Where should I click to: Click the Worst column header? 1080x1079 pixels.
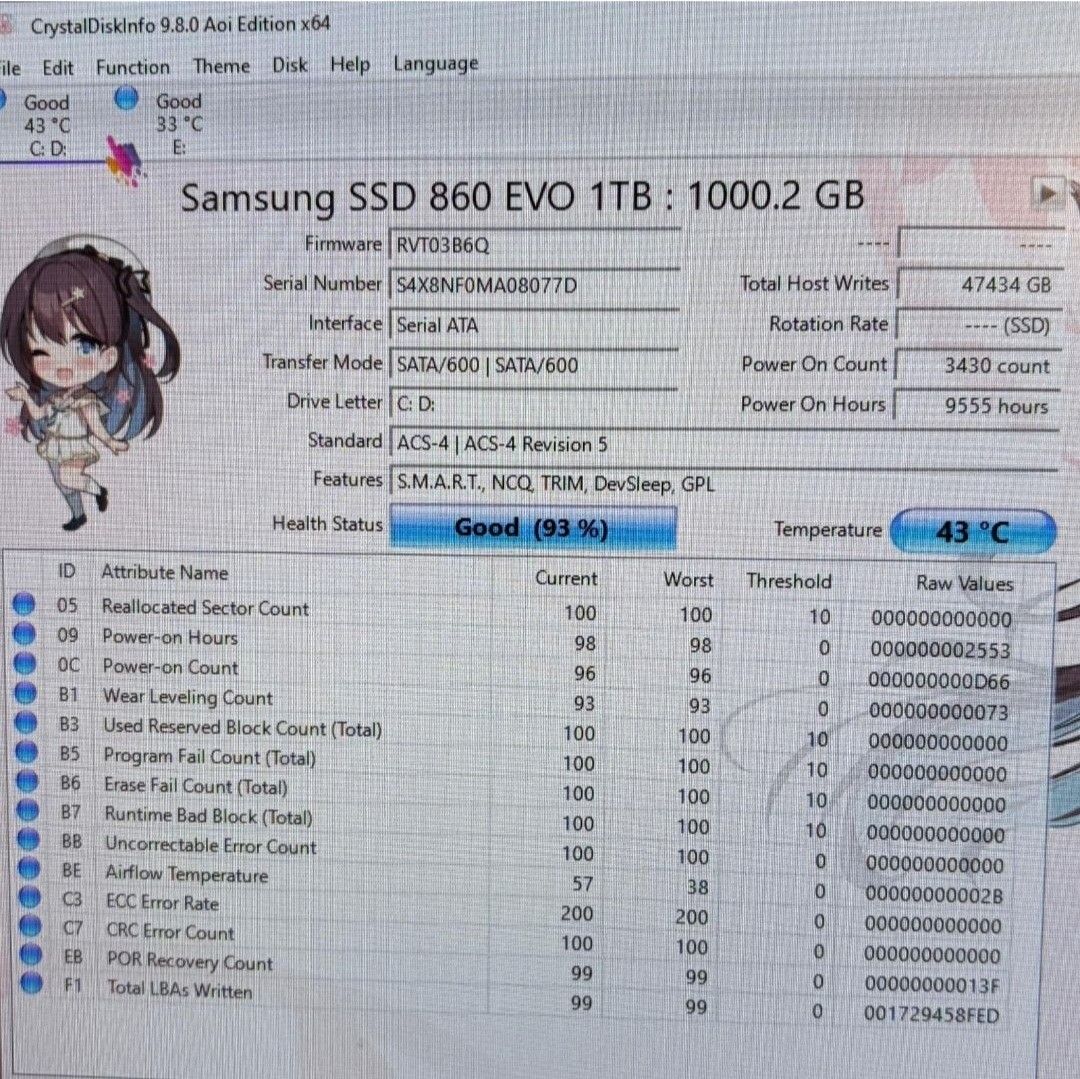(x=688, y=580)
